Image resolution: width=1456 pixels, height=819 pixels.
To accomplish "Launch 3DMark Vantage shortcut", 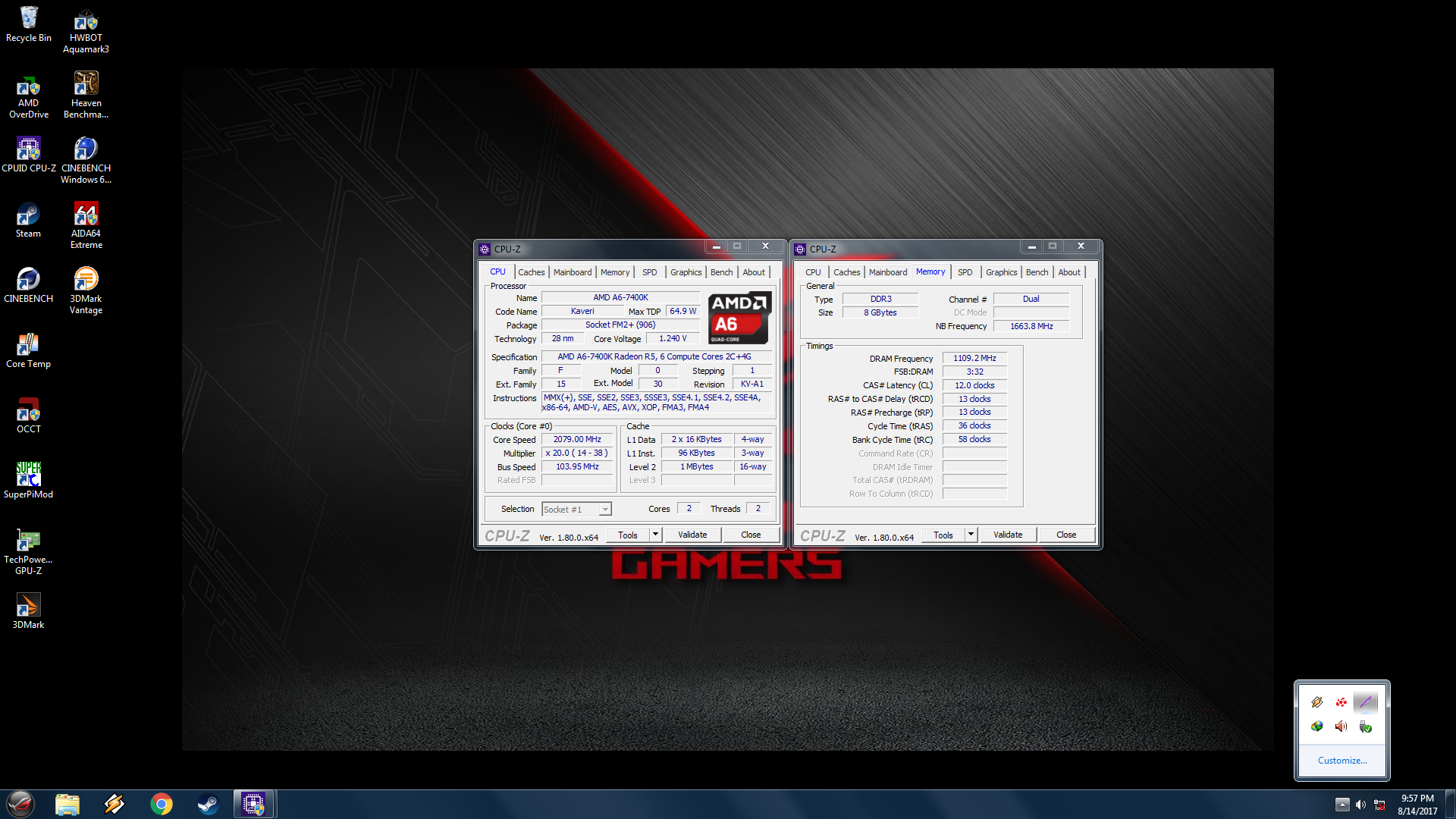I will pos(86,291).
